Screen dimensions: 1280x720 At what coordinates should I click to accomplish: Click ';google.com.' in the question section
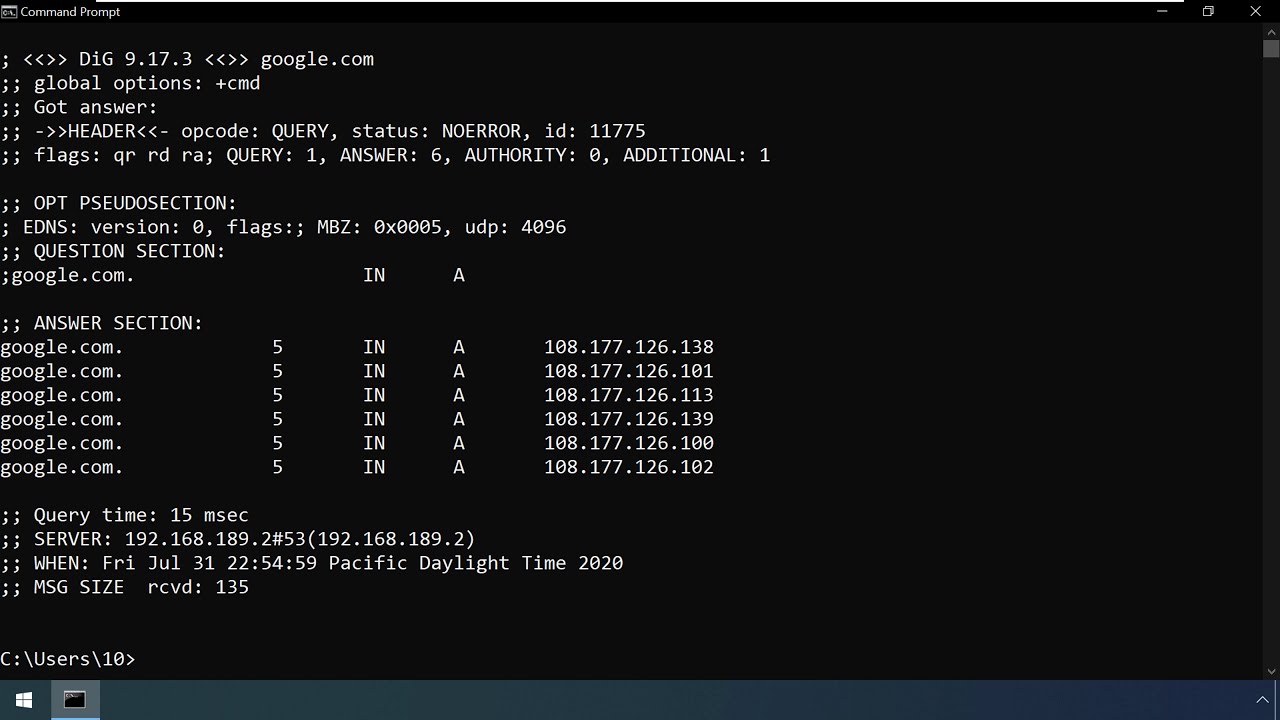point(68,275)
